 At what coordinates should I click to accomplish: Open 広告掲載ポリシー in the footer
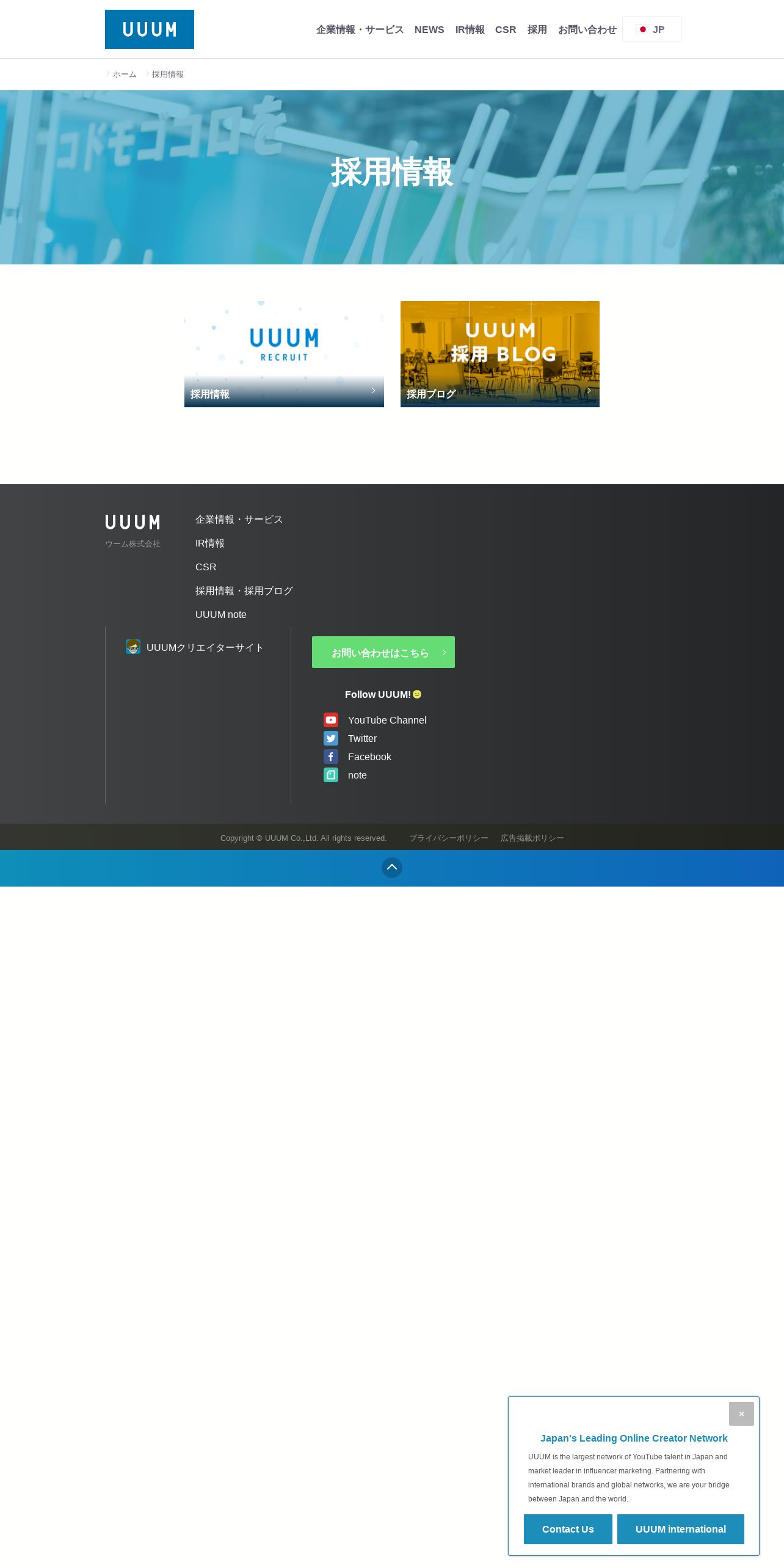click(x=532, y=838)
